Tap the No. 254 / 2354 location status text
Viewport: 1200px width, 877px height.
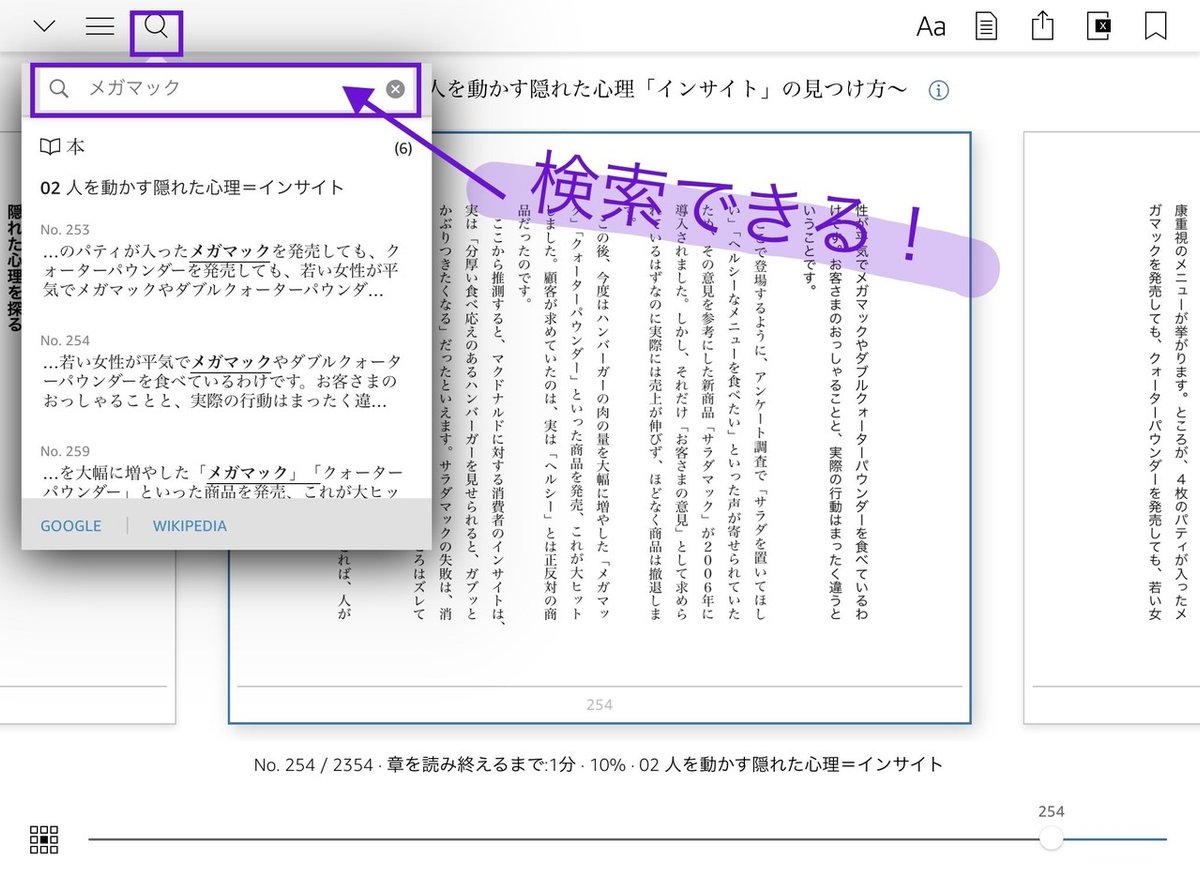598,765
